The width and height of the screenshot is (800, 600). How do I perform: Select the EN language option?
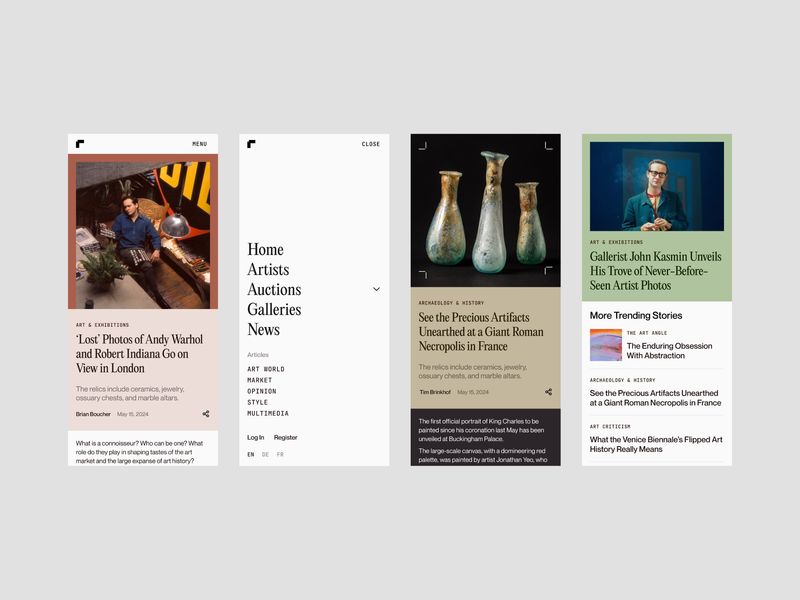tap(251, 454)
